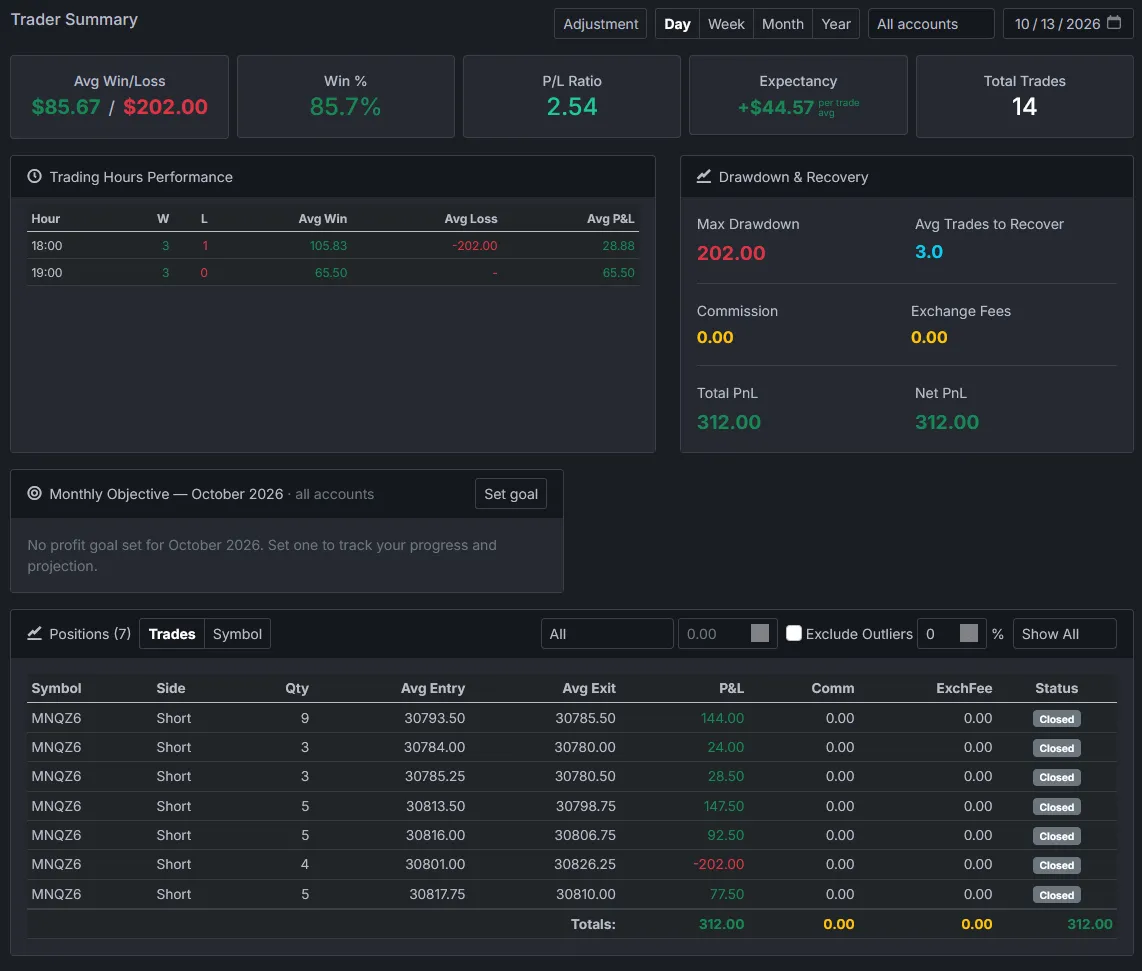1142x971 pixels.
Task: Click the Comm column header
Action: (832, 688)
